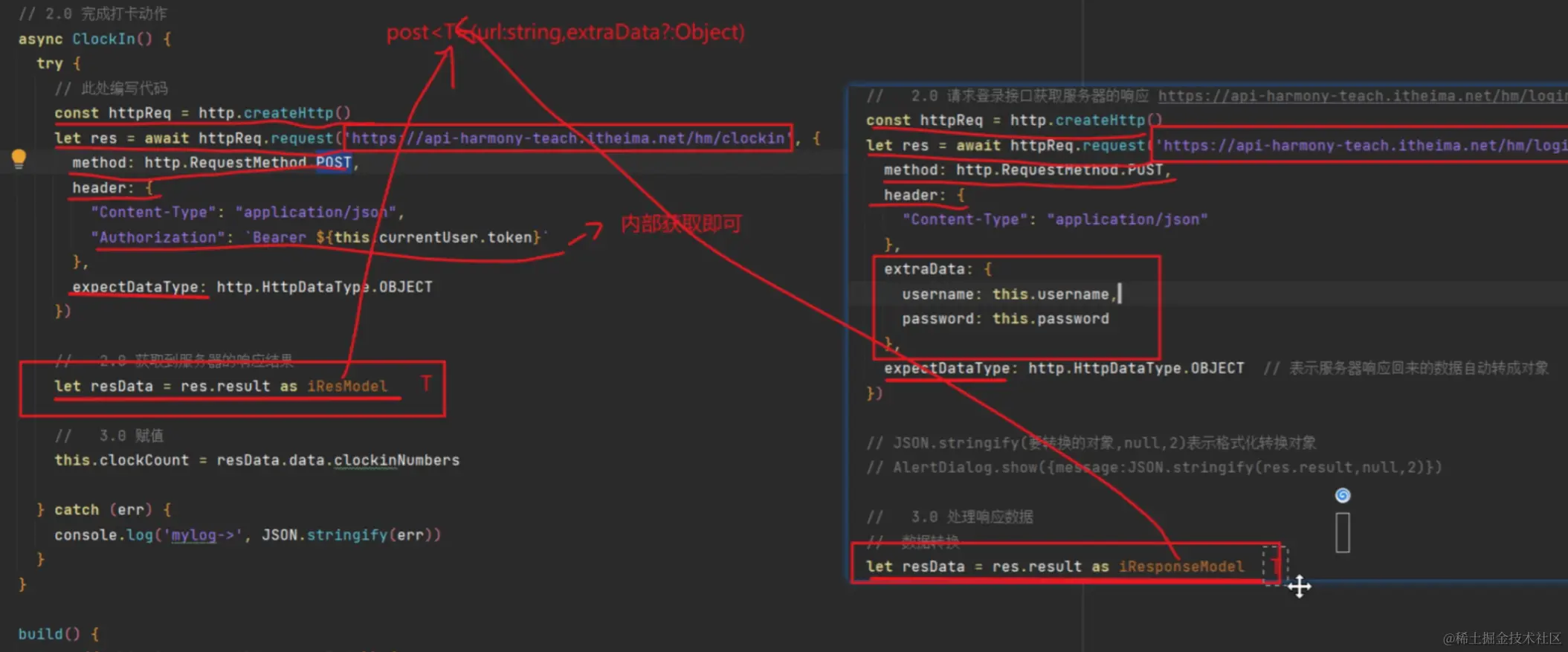Click 'this.clockCount = resData.data.clockinNumbers' line
This screenshot has height=652, width=1568.
click(257, 460)
